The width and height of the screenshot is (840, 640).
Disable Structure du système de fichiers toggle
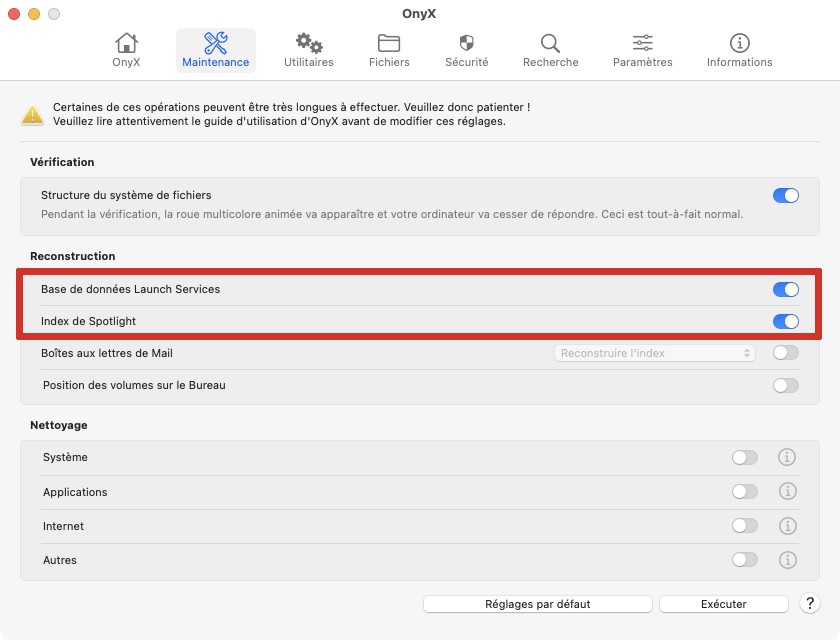(785, 195)
